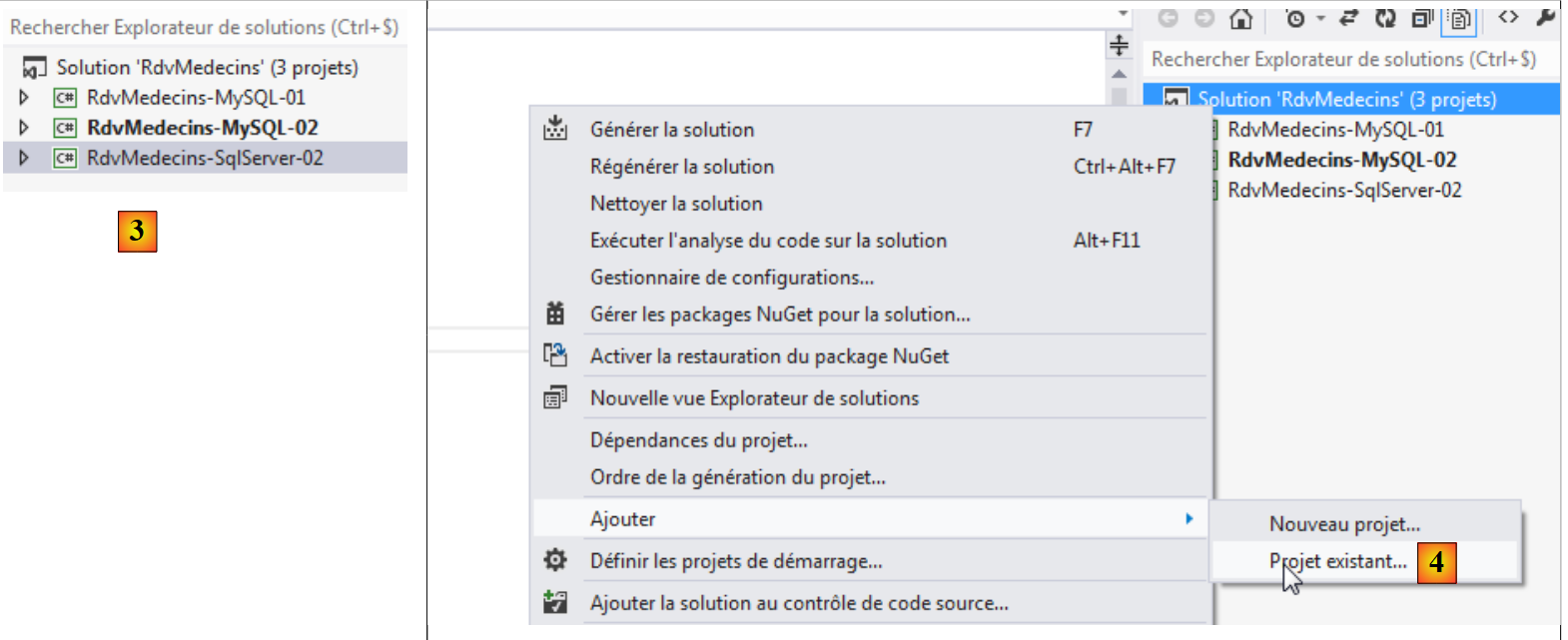
Task: Click 'Définir les projets de démarrage...'
Action: pos(736,561)
